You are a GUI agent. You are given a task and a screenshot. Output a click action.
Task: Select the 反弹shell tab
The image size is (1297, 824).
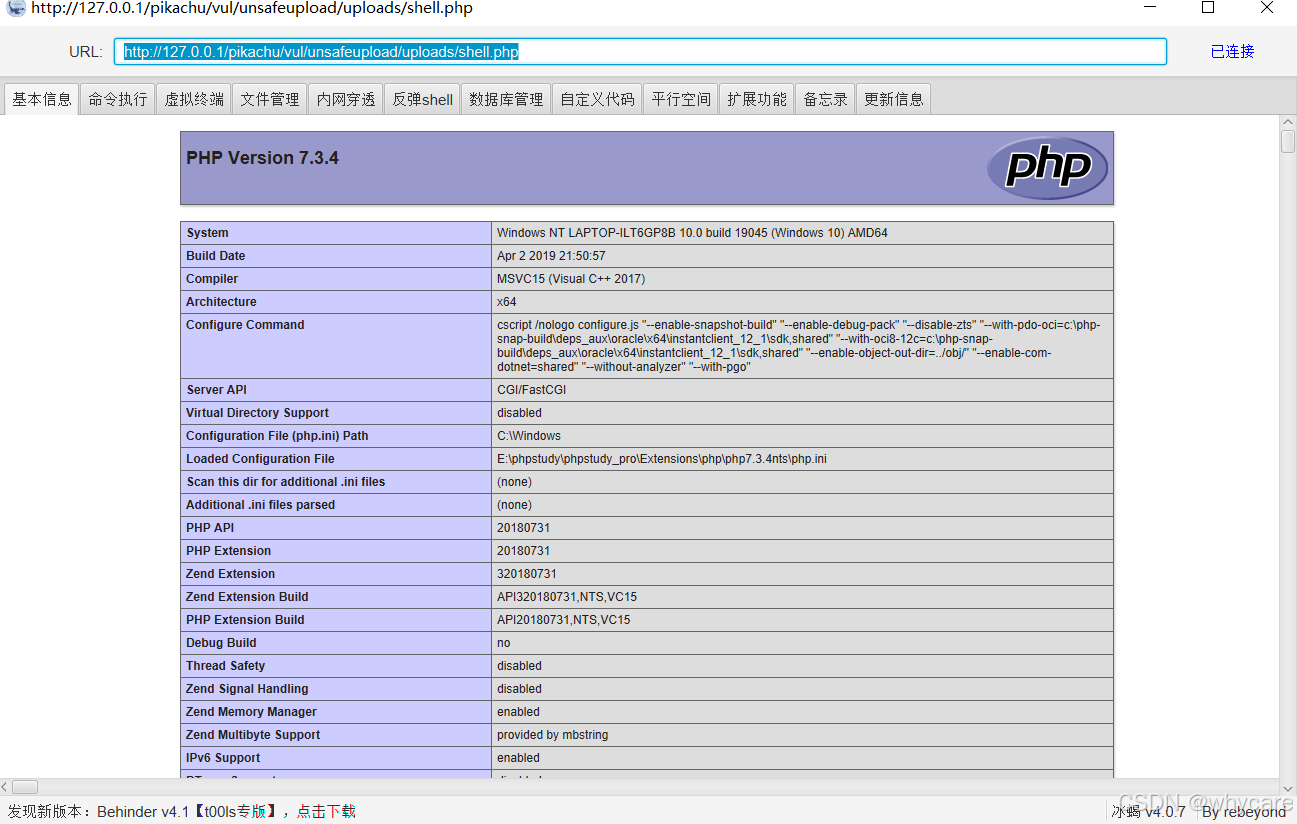422,99
